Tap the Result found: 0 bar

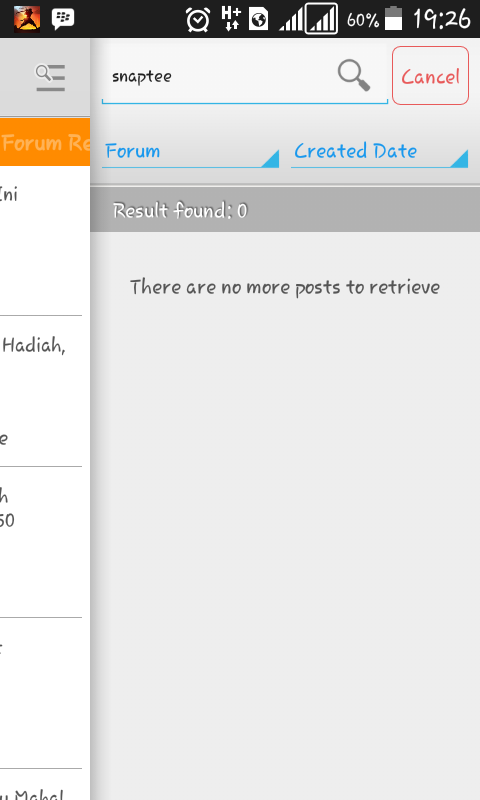coord(285,210)
